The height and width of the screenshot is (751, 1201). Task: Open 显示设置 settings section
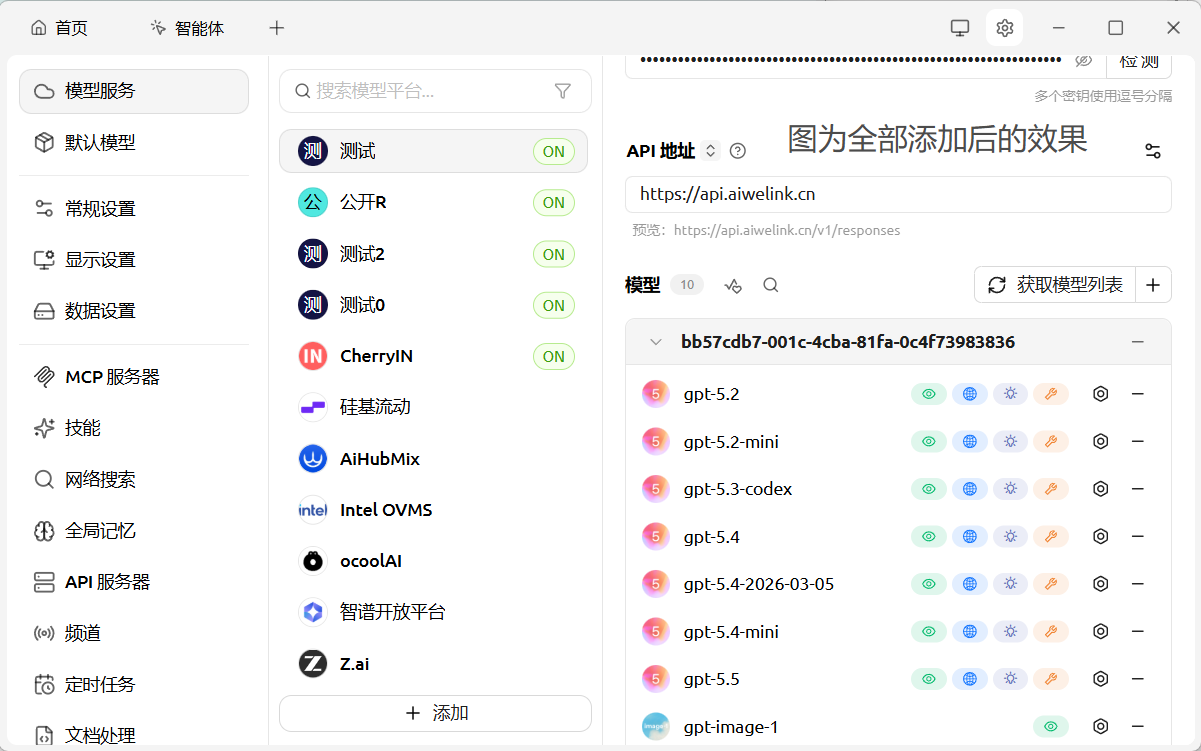coord(134,259)
